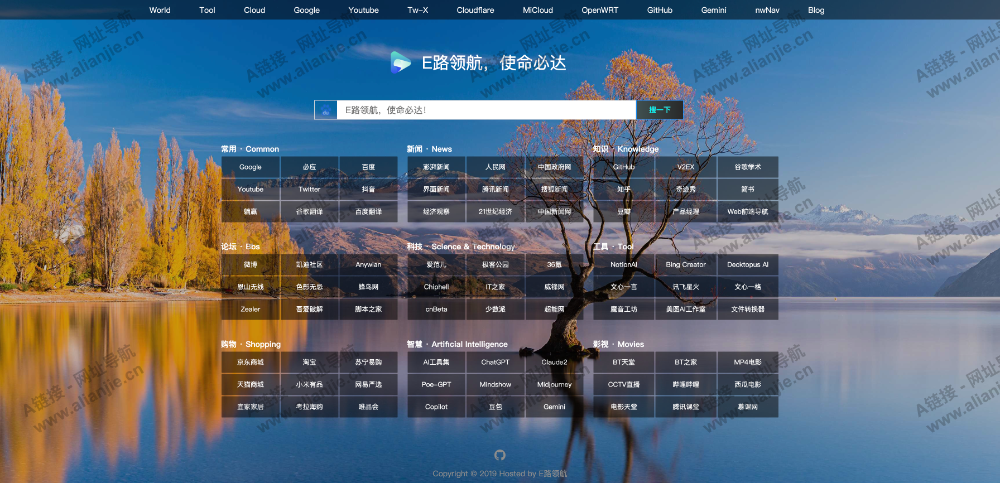Viewport: 1000px width, 483px height.
Task: Open the 小米有品 tile
Action: point(309,385)
